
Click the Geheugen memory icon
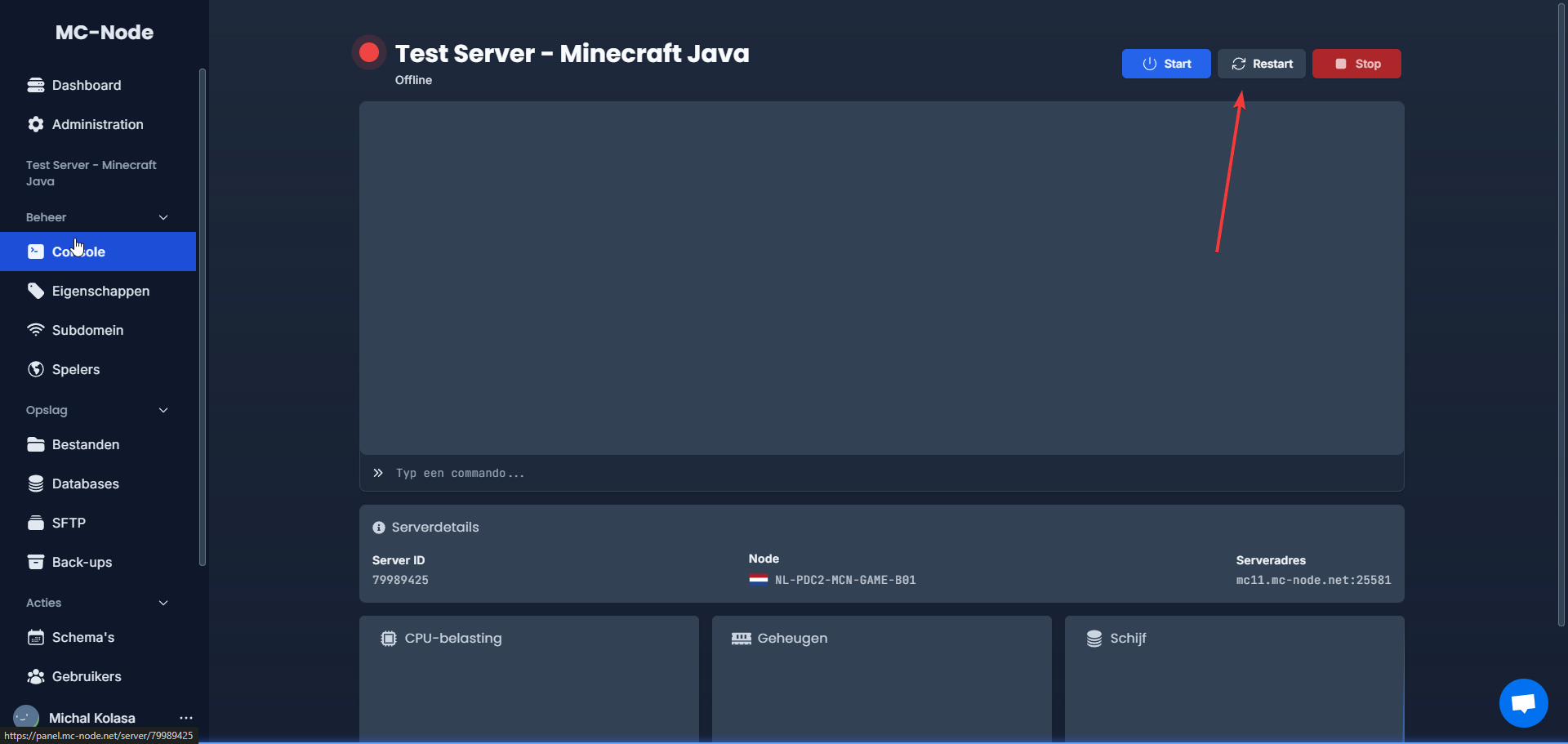[741, 639]
